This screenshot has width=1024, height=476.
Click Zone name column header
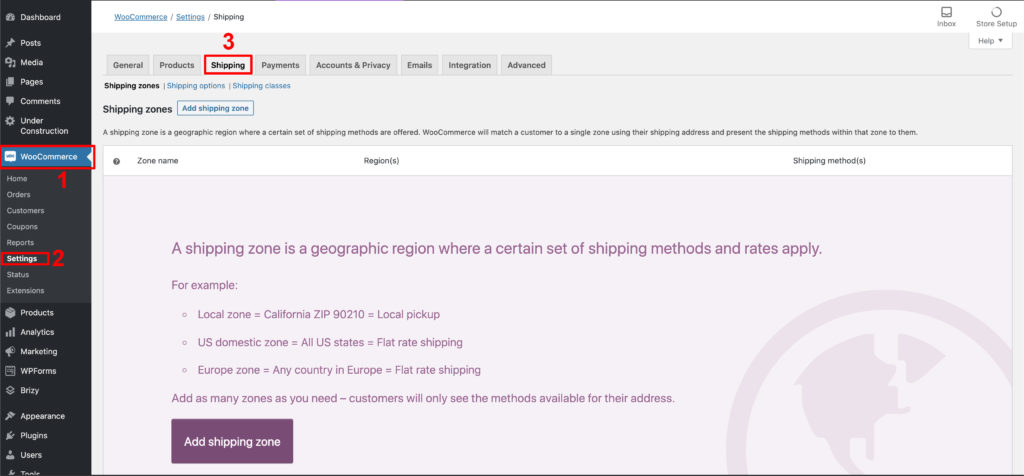(157, 161)
